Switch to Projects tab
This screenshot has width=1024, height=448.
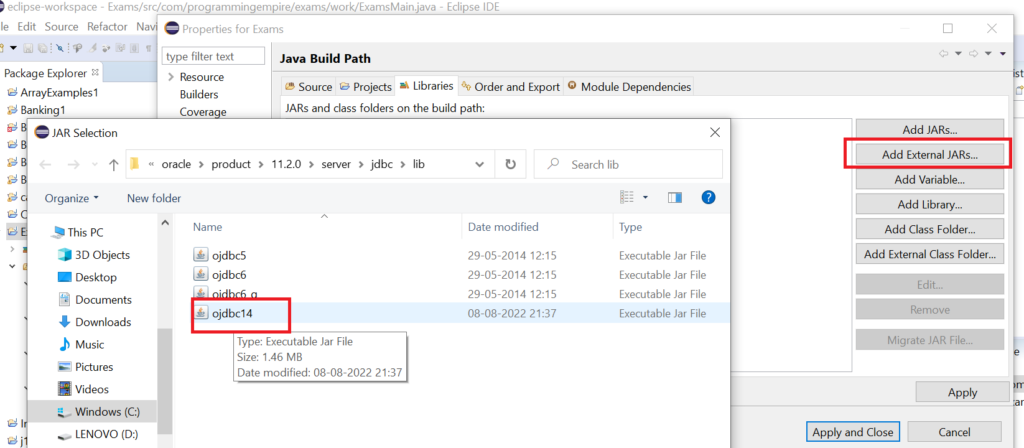(365, 86)
